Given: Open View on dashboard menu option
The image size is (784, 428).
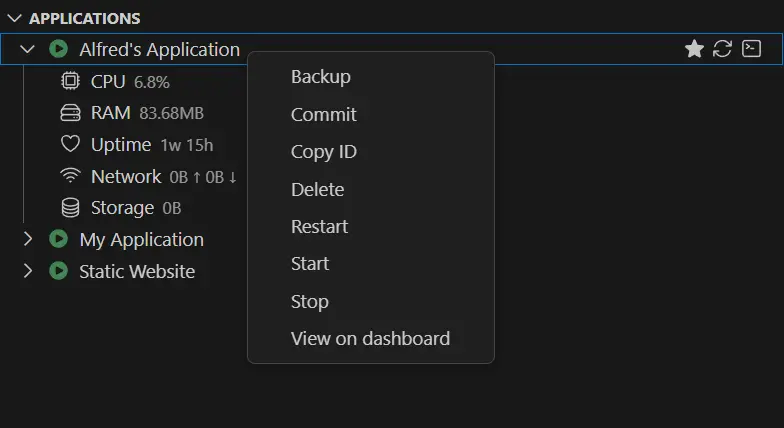Looking at the screenshot, I should click(370, 338).
